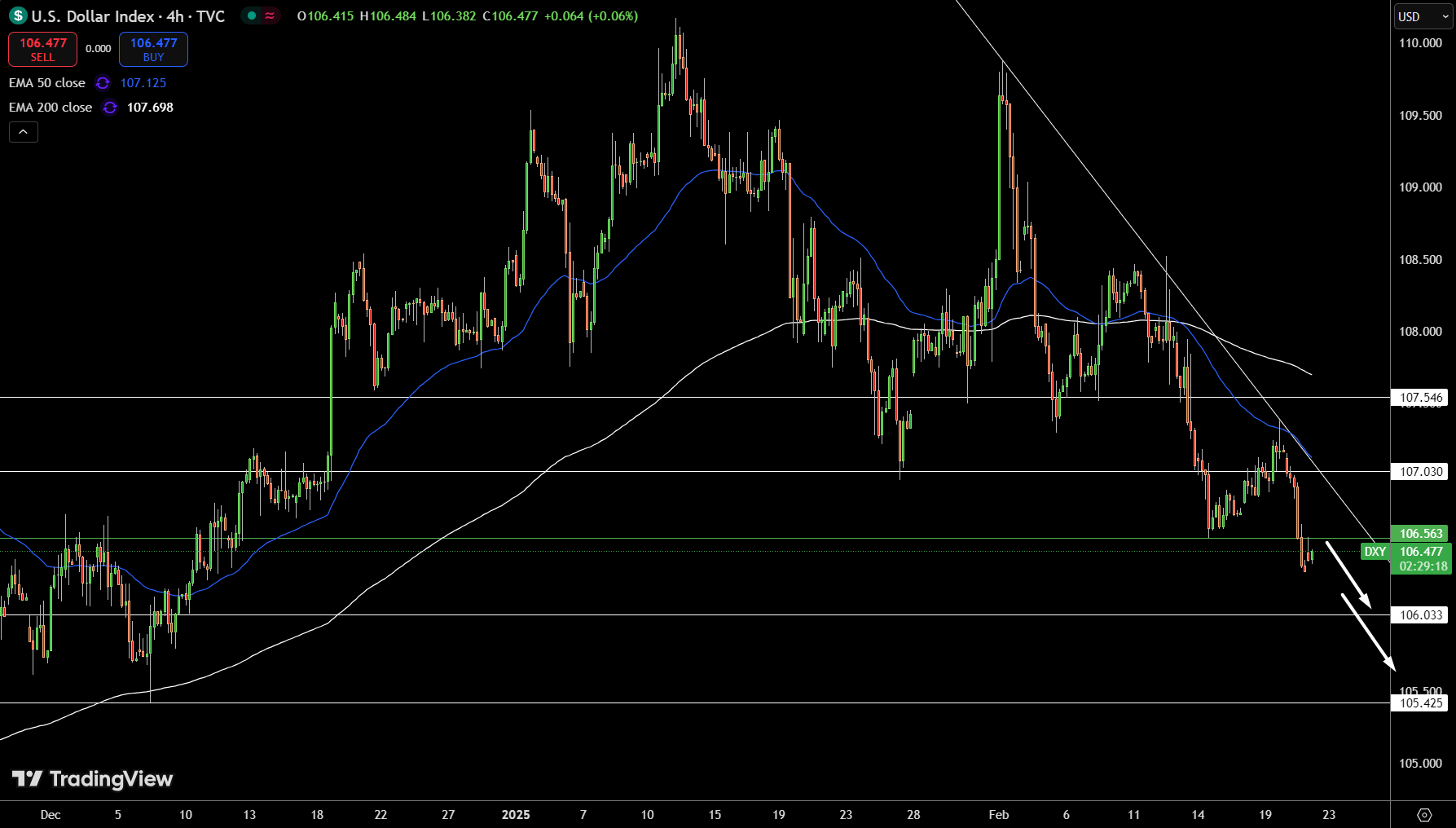Click the 106.477 BUY button
This screenshot has height=828, width=1456.
coord(153,49)
